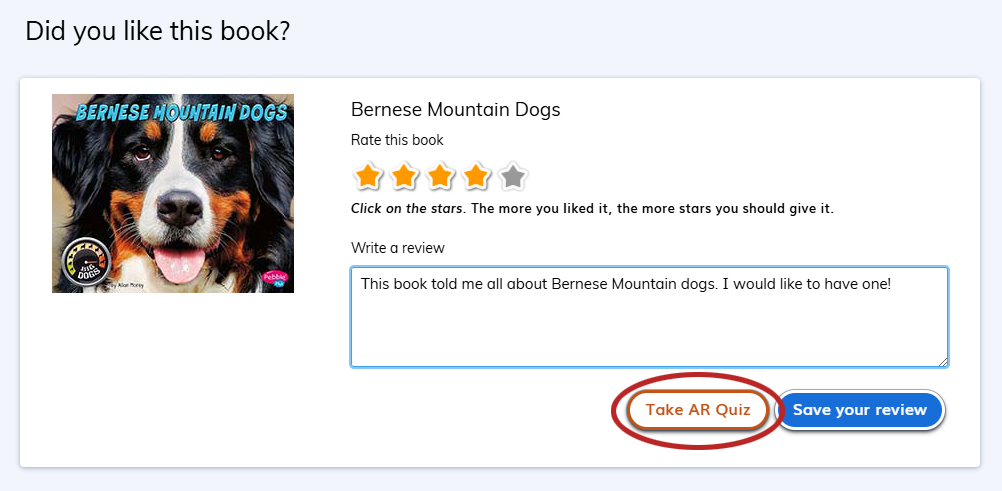Screen dimensions: 1002x491
Task: Place cursor after "one!" in the review
Action: tap(892, 284)
